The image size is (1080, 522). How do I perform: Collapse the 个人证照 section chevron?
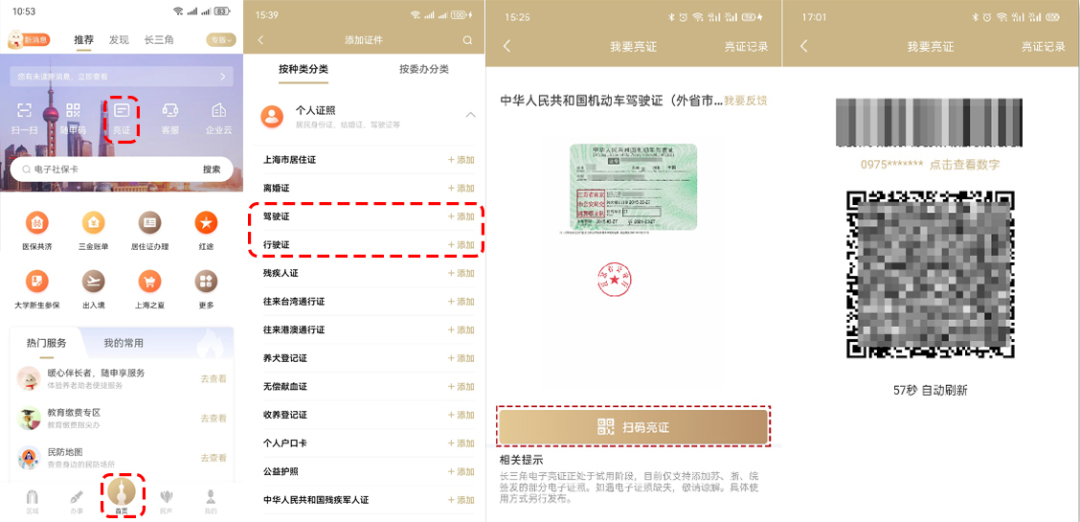[x=471, y=115]
